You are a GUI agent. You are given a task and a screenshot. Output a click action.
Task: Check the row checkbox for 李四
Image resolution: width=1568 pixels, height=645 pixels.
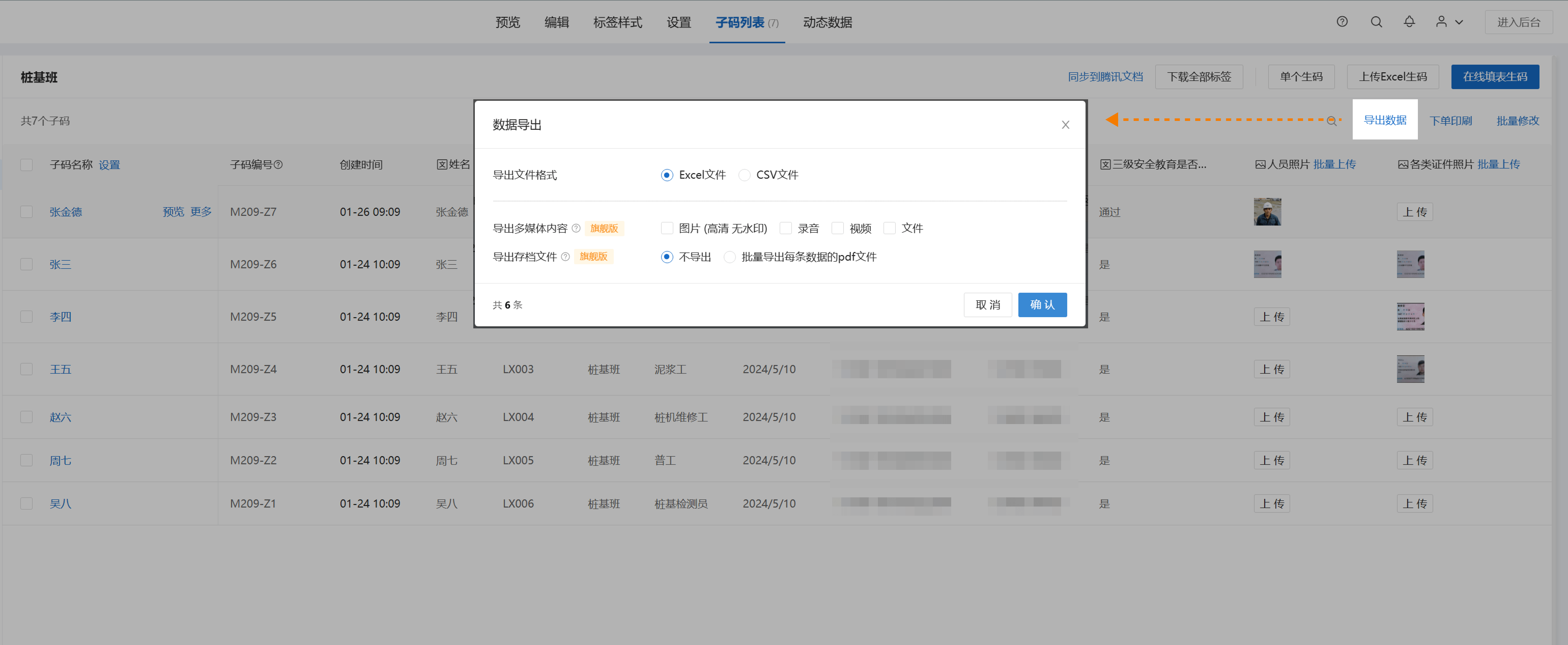tap(26, 317)
